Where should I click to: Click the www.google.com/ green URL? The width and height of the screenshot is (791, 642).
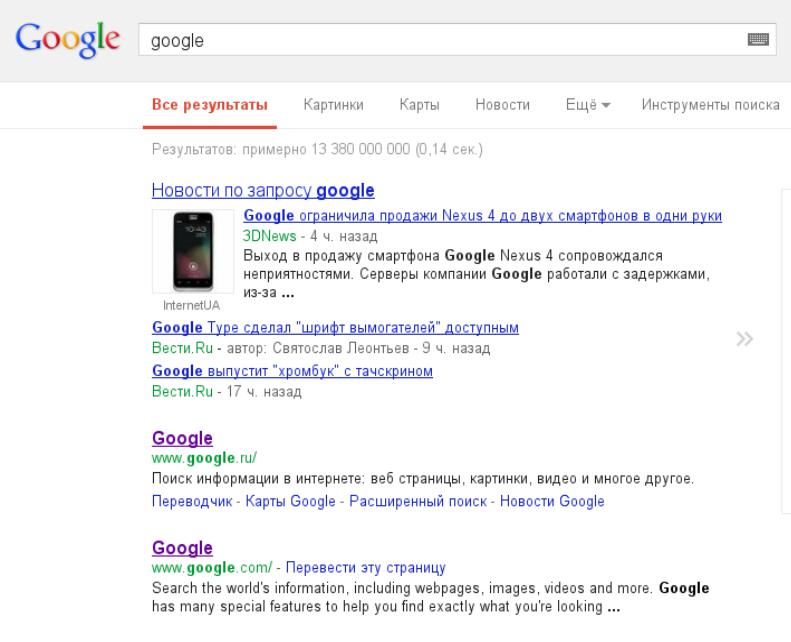point(212,568)
